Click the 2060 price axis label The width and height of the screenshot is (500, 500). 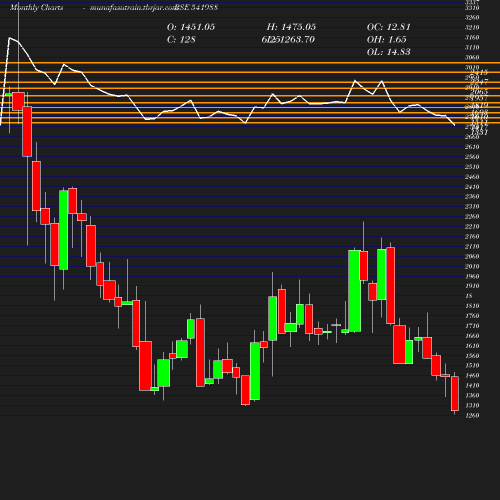pos(472,256)
